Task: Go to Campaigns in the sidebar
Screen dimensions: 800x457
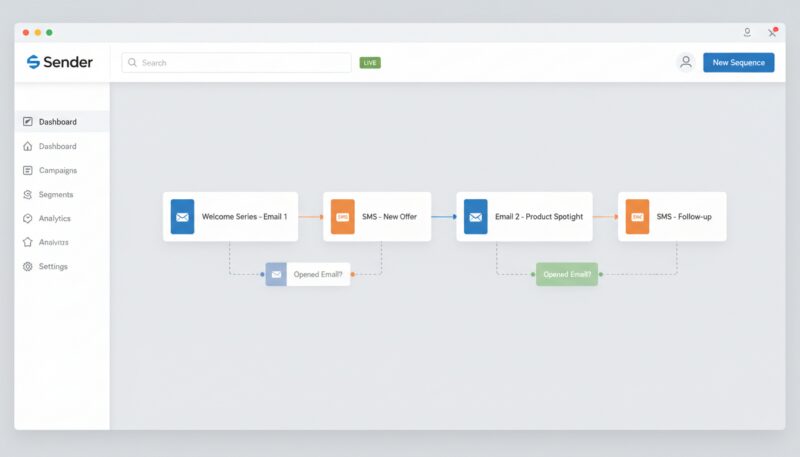Action: pos(57,170)
